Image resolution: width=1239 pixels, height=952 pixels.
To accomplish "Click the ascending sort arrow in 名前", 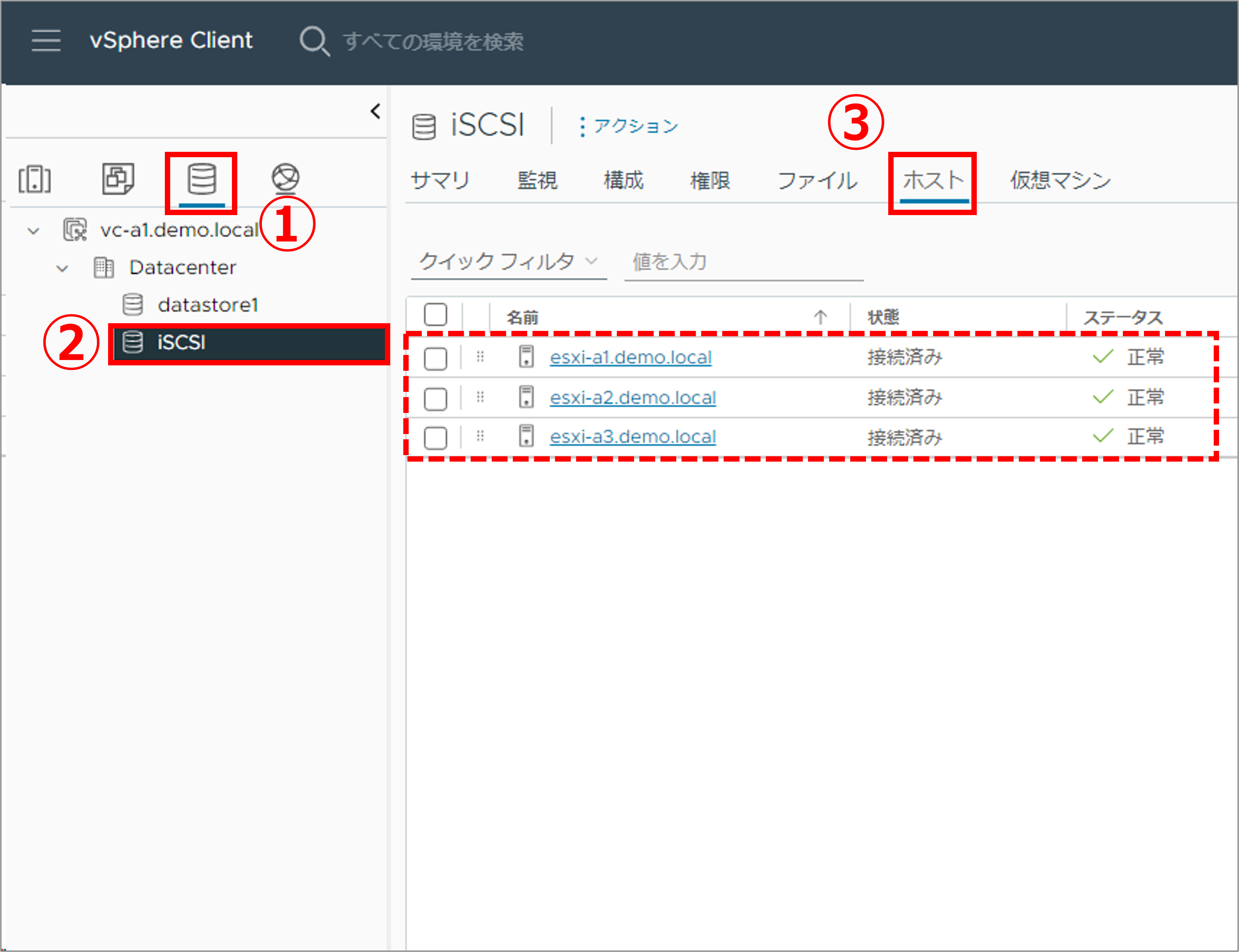I will [x=820, y=317].
